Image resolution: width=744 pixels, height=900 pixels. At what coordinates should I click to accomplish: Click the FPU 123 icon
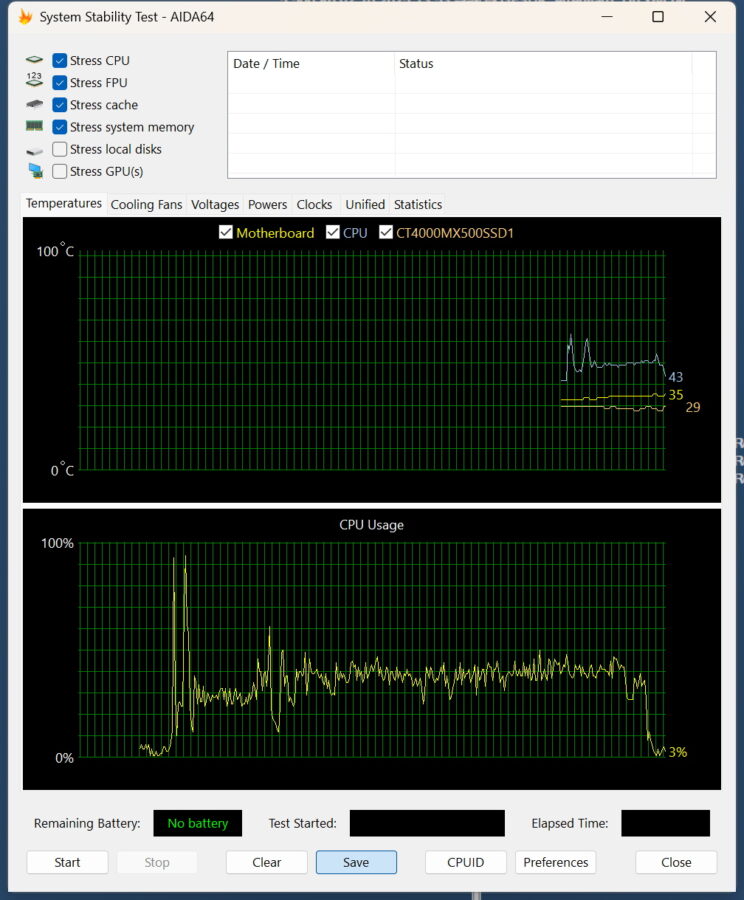35,82
